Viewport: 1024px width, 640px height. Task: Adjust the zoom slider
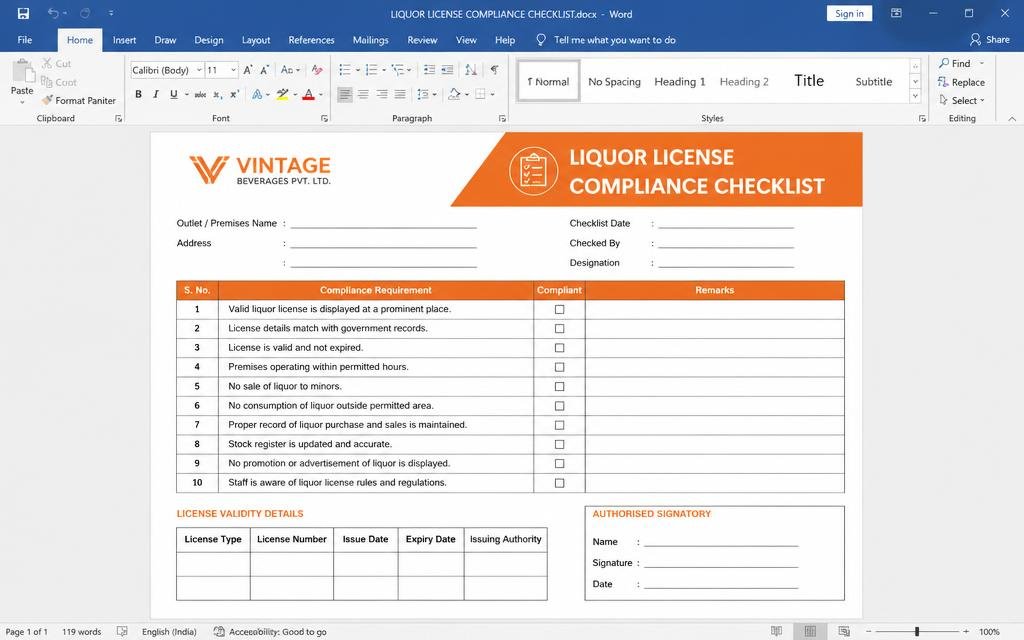click(917, 632)
